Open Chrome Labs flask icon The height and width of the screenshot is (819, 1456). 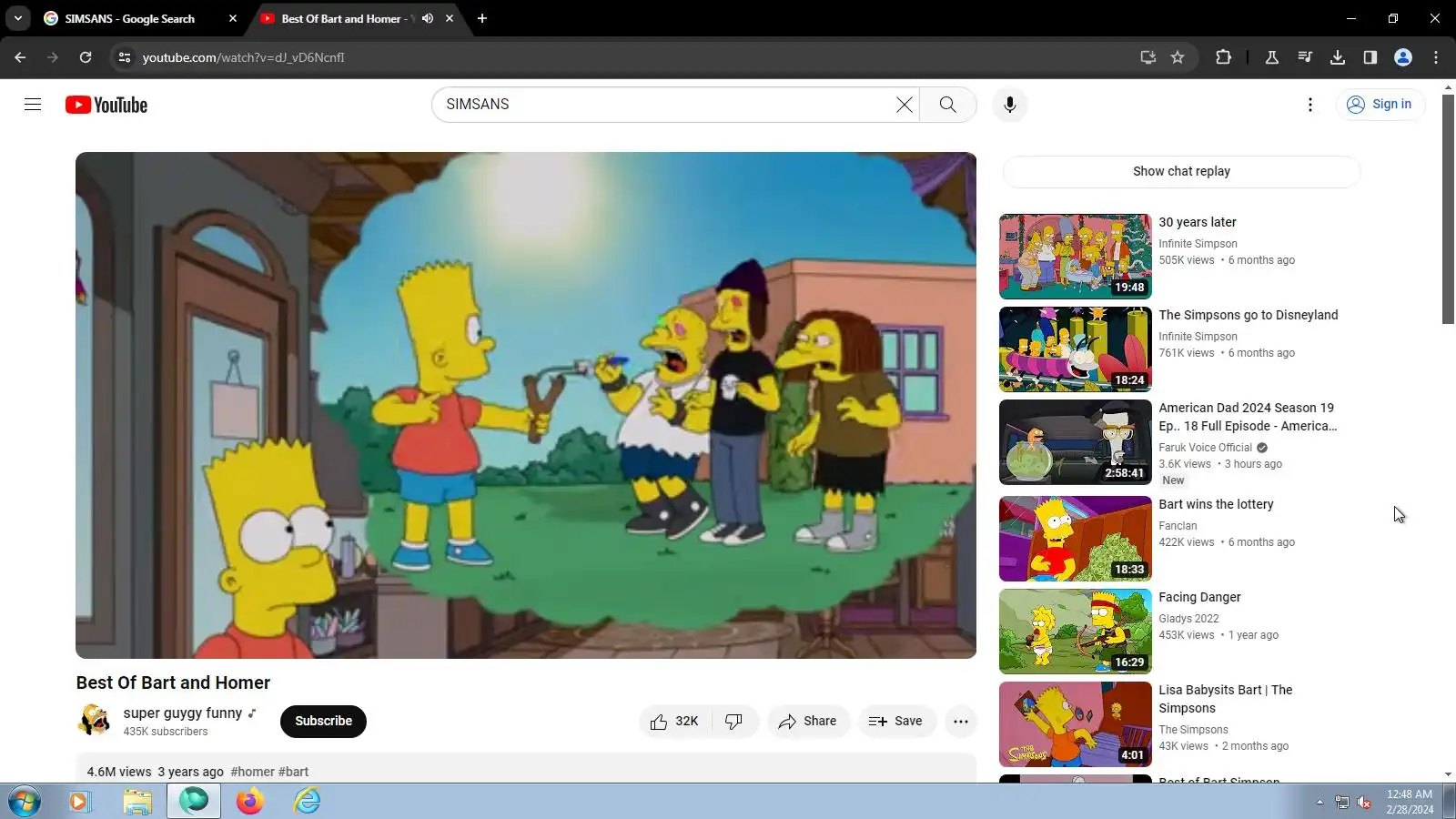pyautogui.click(x=1272, y=57)
